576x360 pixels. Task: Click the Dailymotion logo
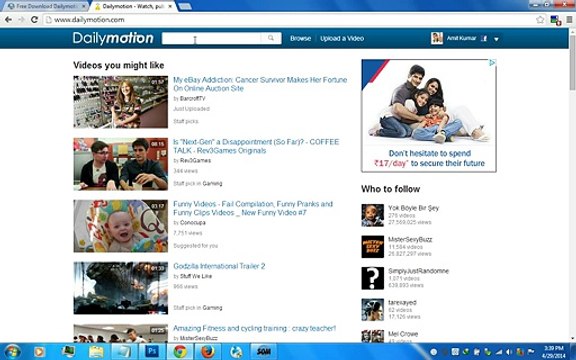[x=113, y=38]
